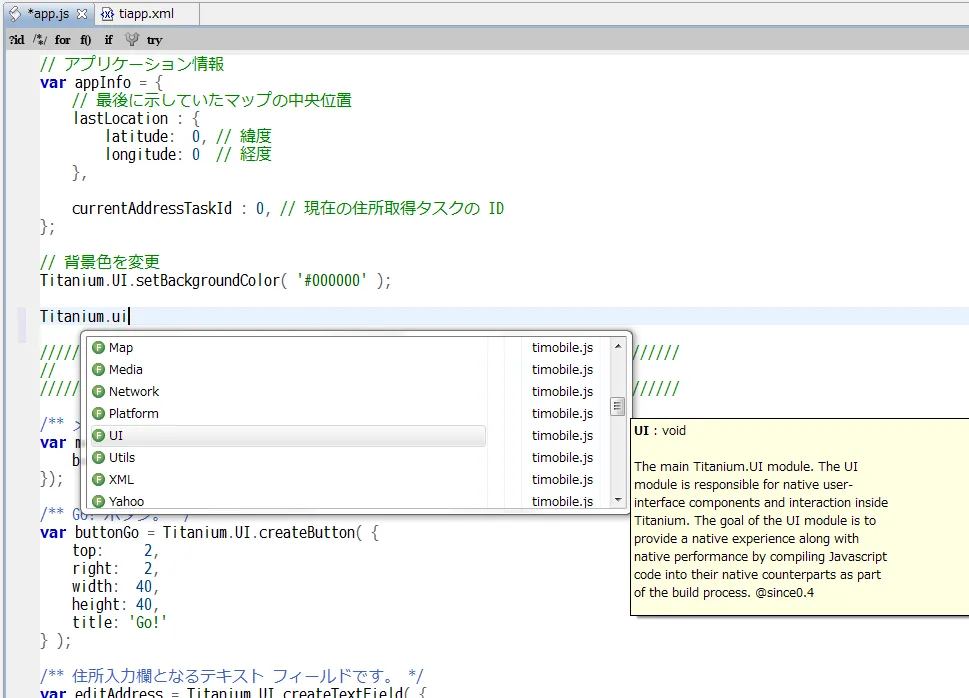Click the autocomplete list scrollbar thumb
The width and height of the screenshot is (969, 698).
618,406
